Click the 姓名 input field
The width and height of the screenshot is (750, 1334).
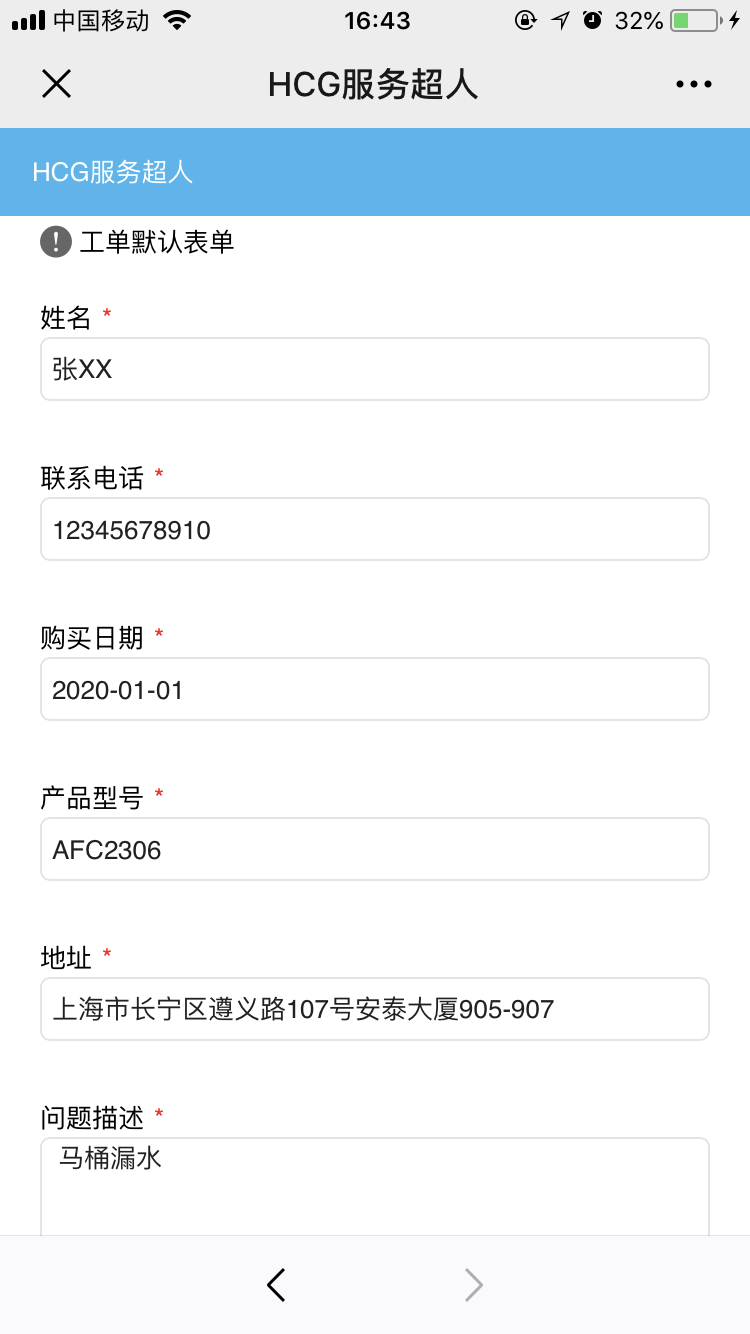click(375, 369)
